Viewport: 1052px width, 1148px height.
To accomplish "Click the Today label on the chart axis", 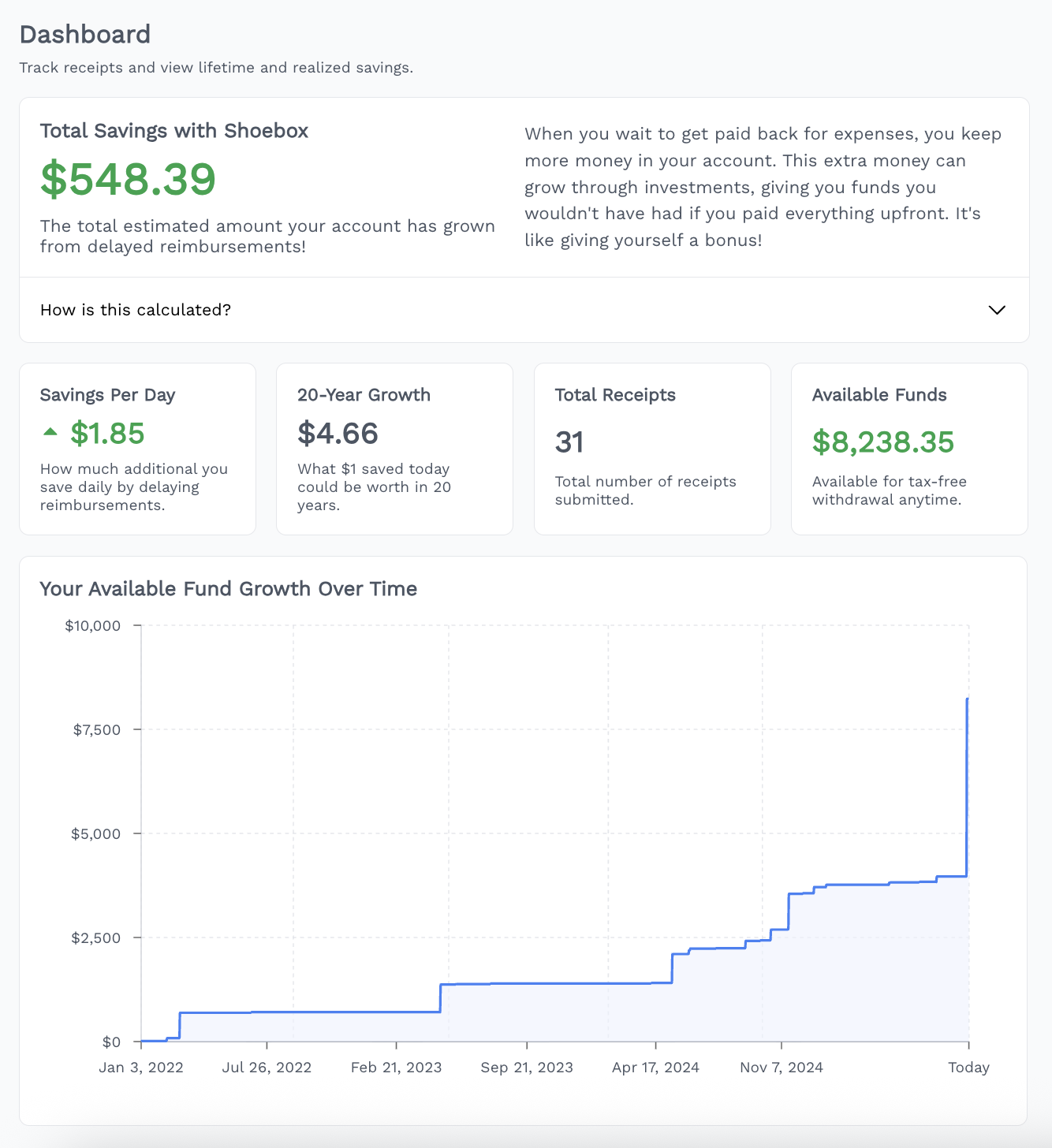I will tap(968, 1068).
